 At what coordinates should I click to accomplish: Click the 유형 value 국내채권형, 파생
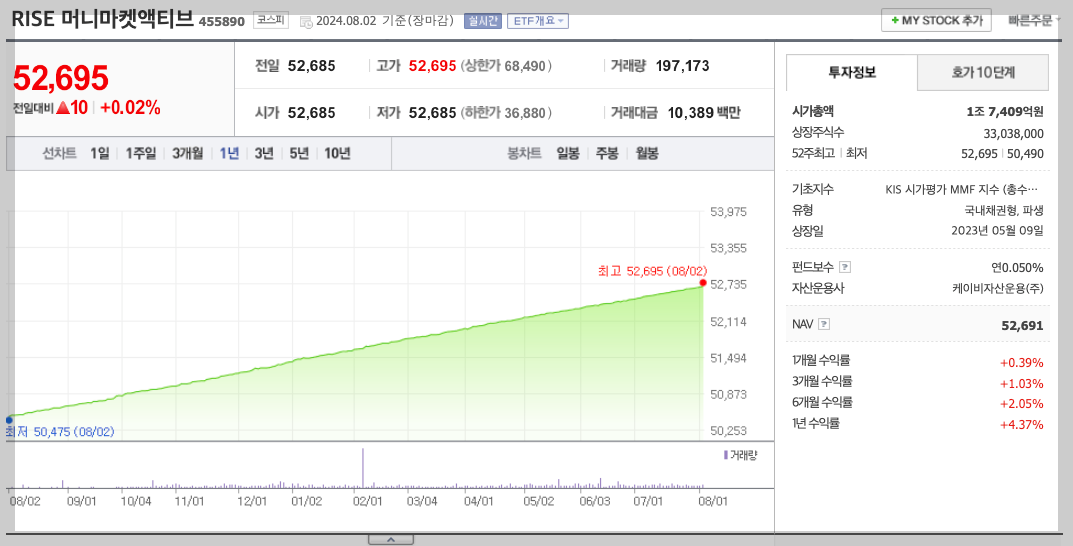(x=1004, y=210)
